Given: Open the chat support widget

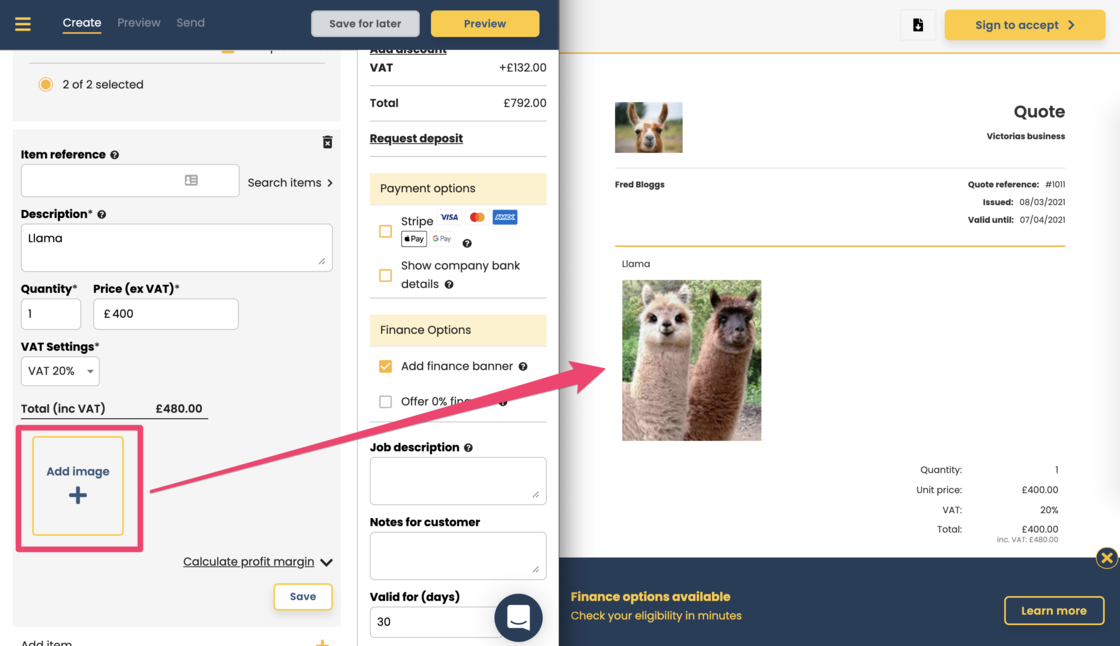Looking at the screenshot, I should tap(518, 617).
